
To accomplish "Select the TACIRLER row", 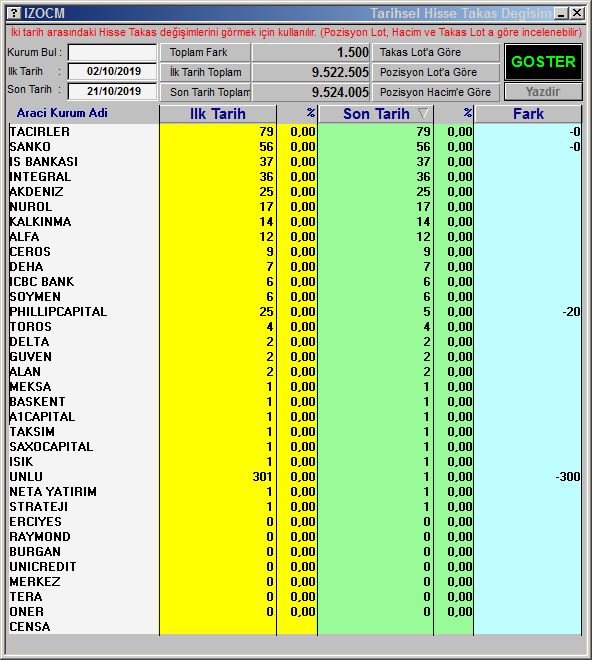I will tap(295, 132).
